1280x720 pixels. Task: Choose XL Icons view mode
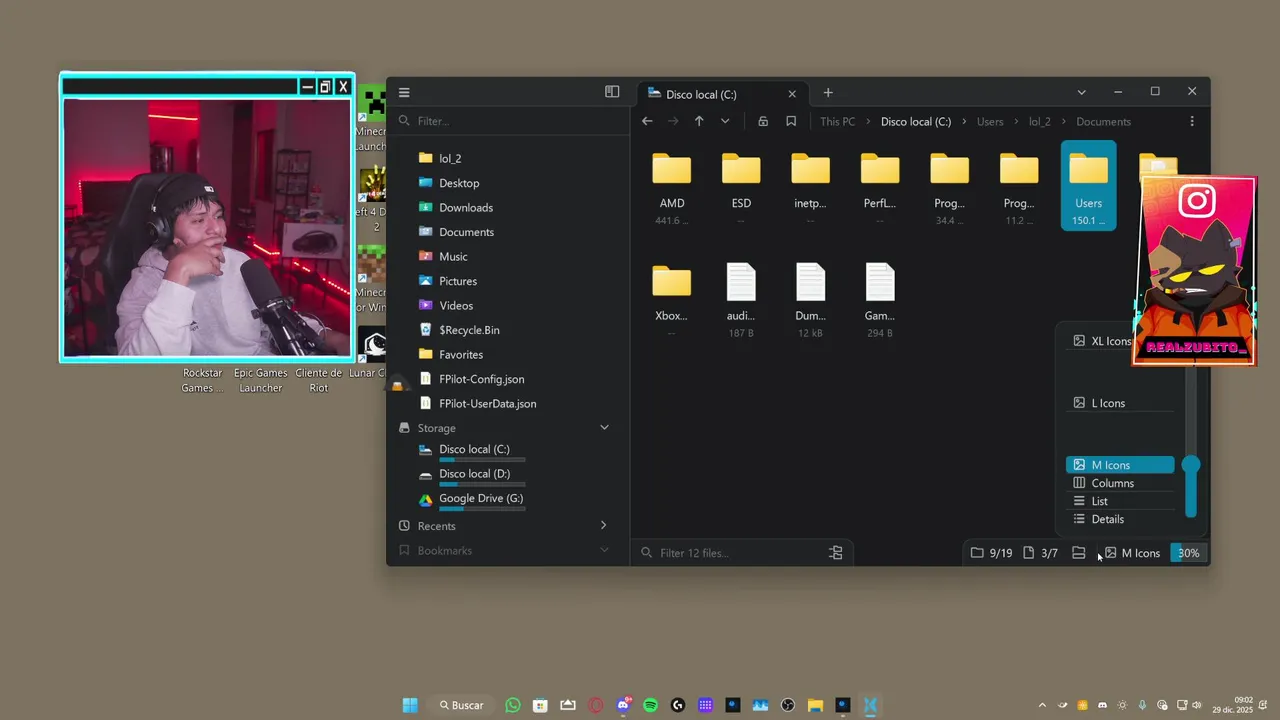point(1101,341)
